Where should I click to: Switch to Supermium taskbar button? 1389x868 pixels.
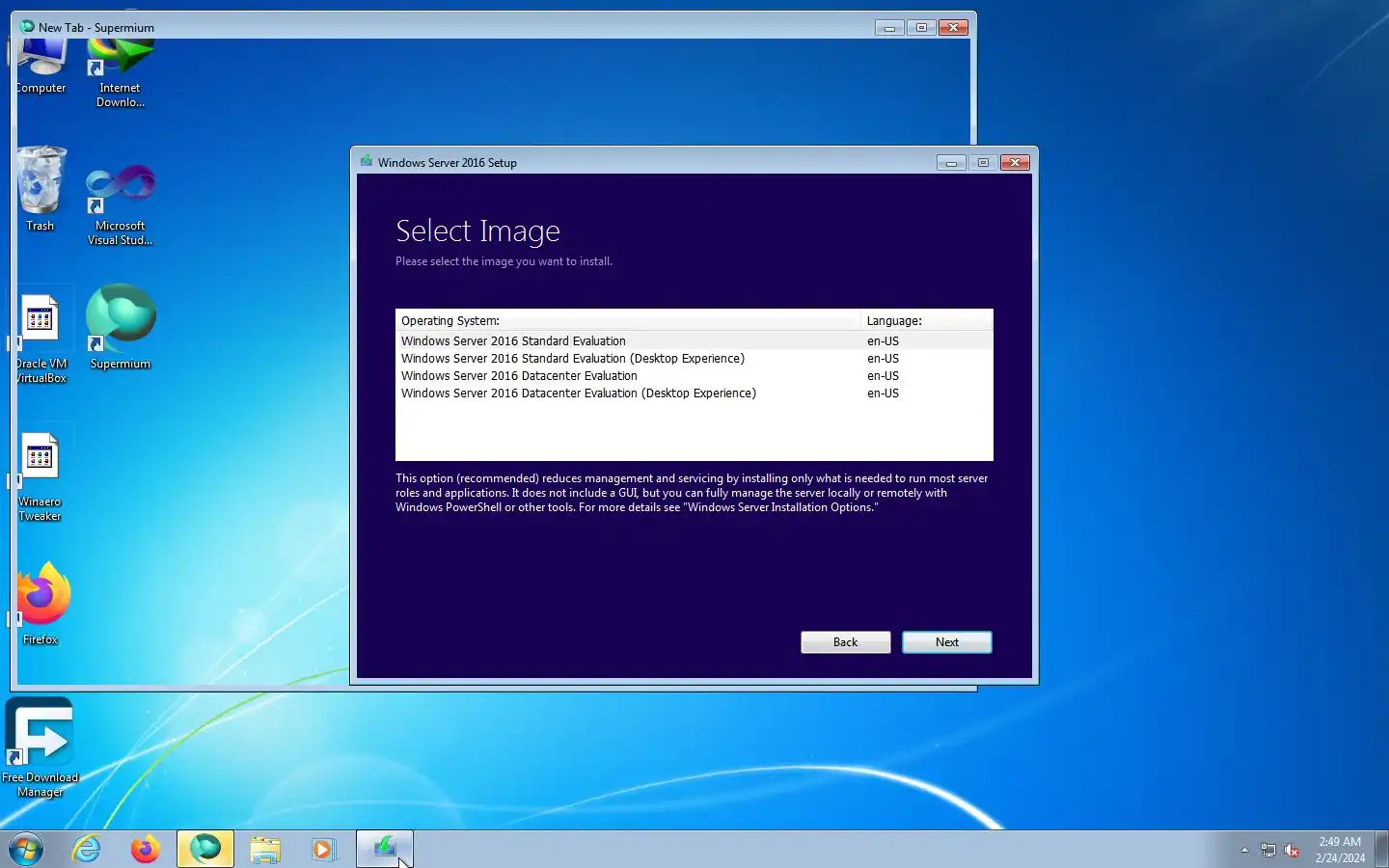pos(205,849)
